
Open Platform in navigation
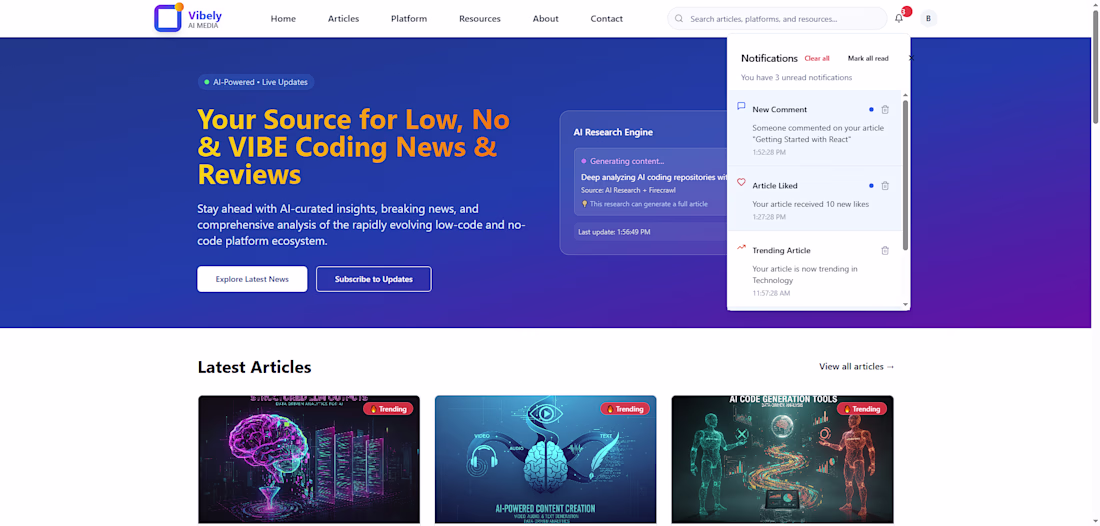pos(409,19)
